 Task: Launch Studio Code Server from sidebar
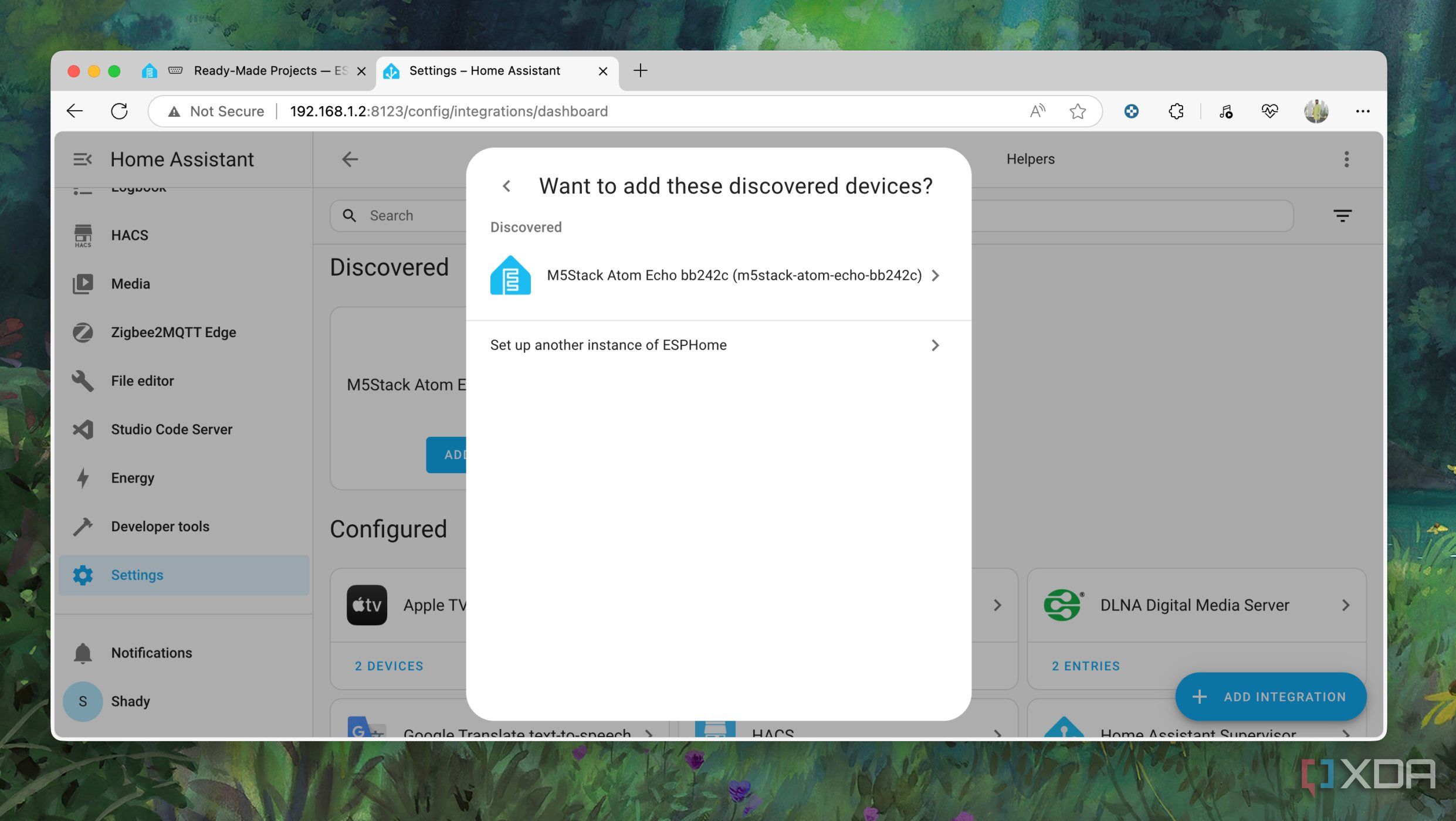coord(184,429)
